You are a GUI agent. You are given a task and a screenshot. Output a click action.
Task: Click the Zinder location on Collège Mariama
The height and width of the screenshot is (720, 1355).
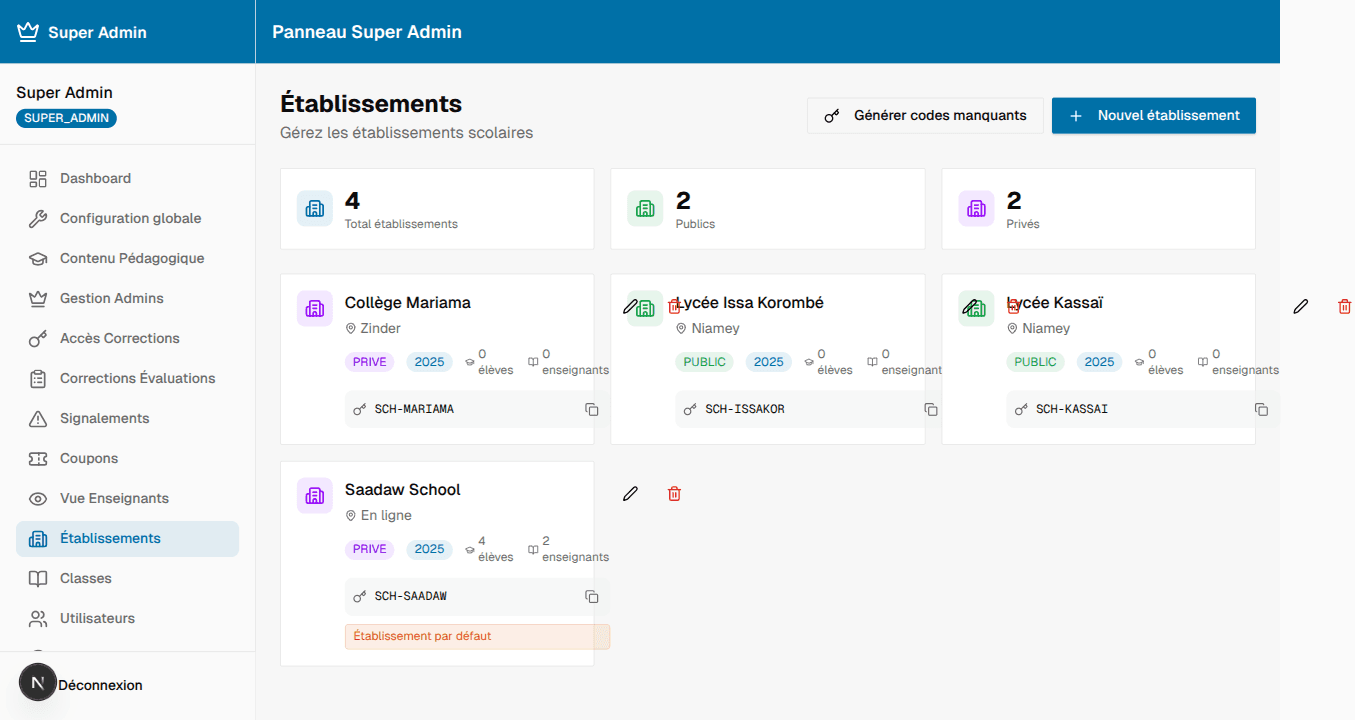tap(373, 329)
